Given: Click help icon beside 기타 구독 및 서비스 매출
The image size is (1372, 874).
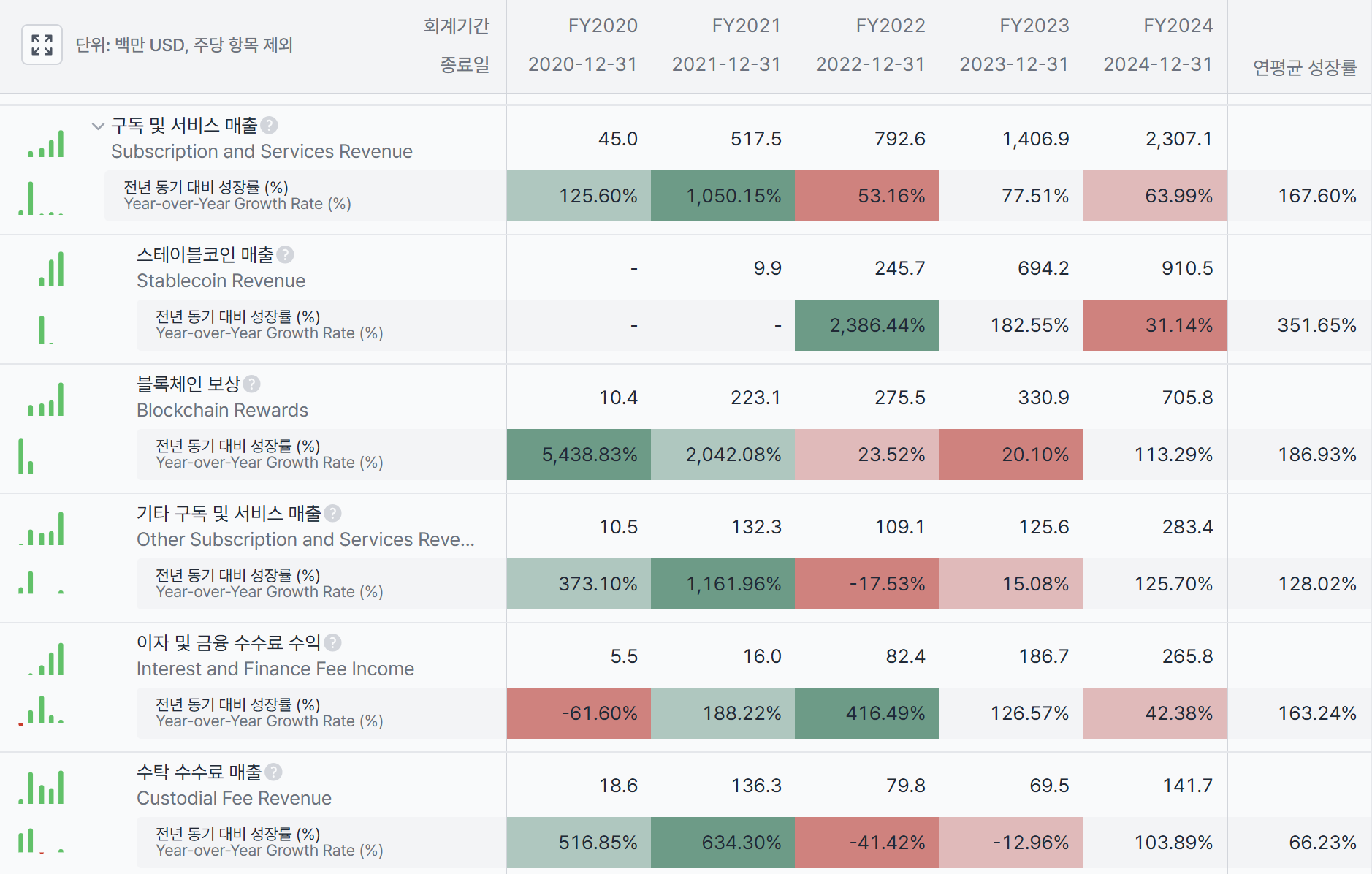Looking at the screenshot, I should [x=332, y=514].
